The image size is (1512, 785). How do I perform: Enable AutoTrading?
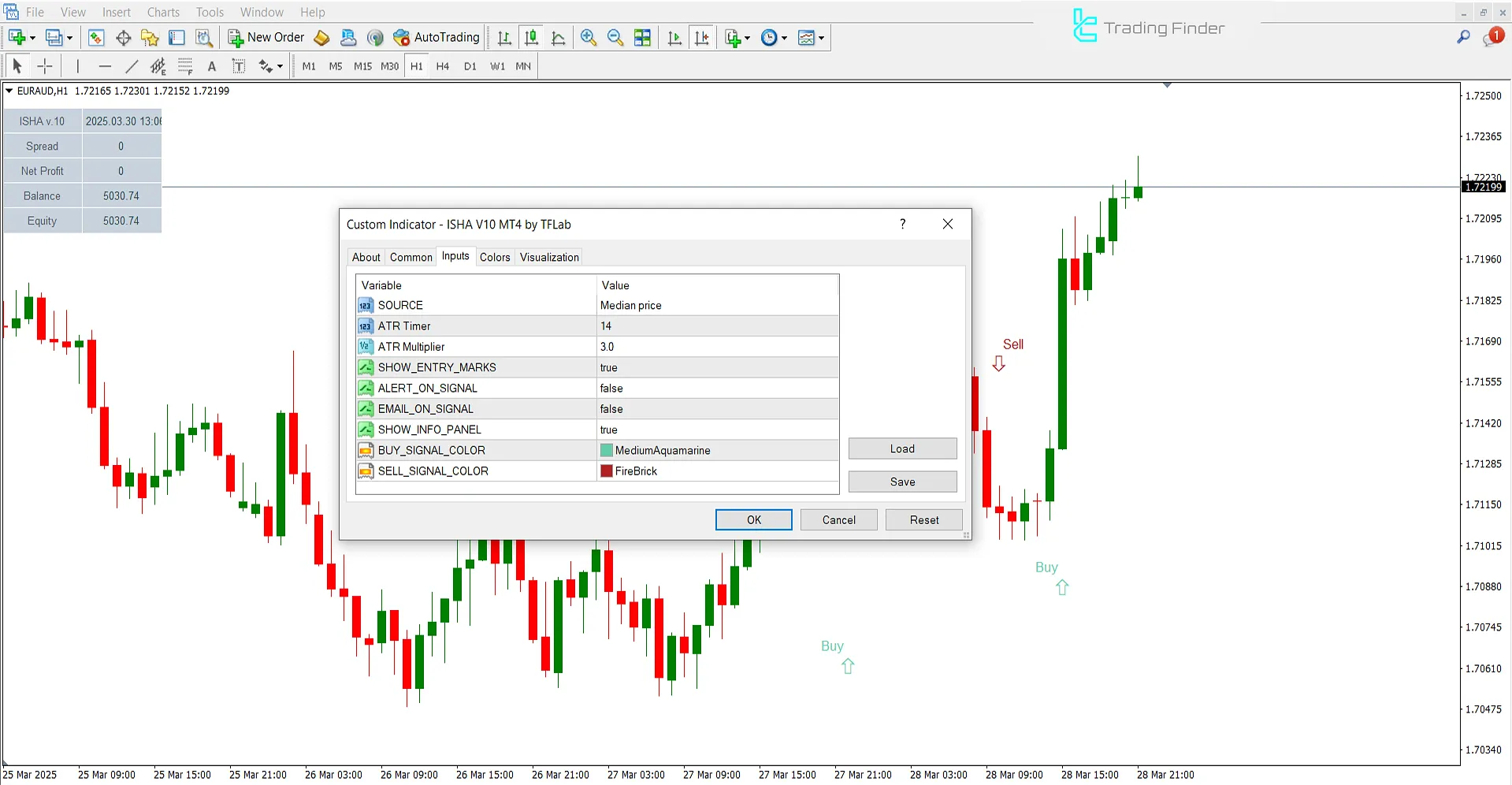(437, 37)
